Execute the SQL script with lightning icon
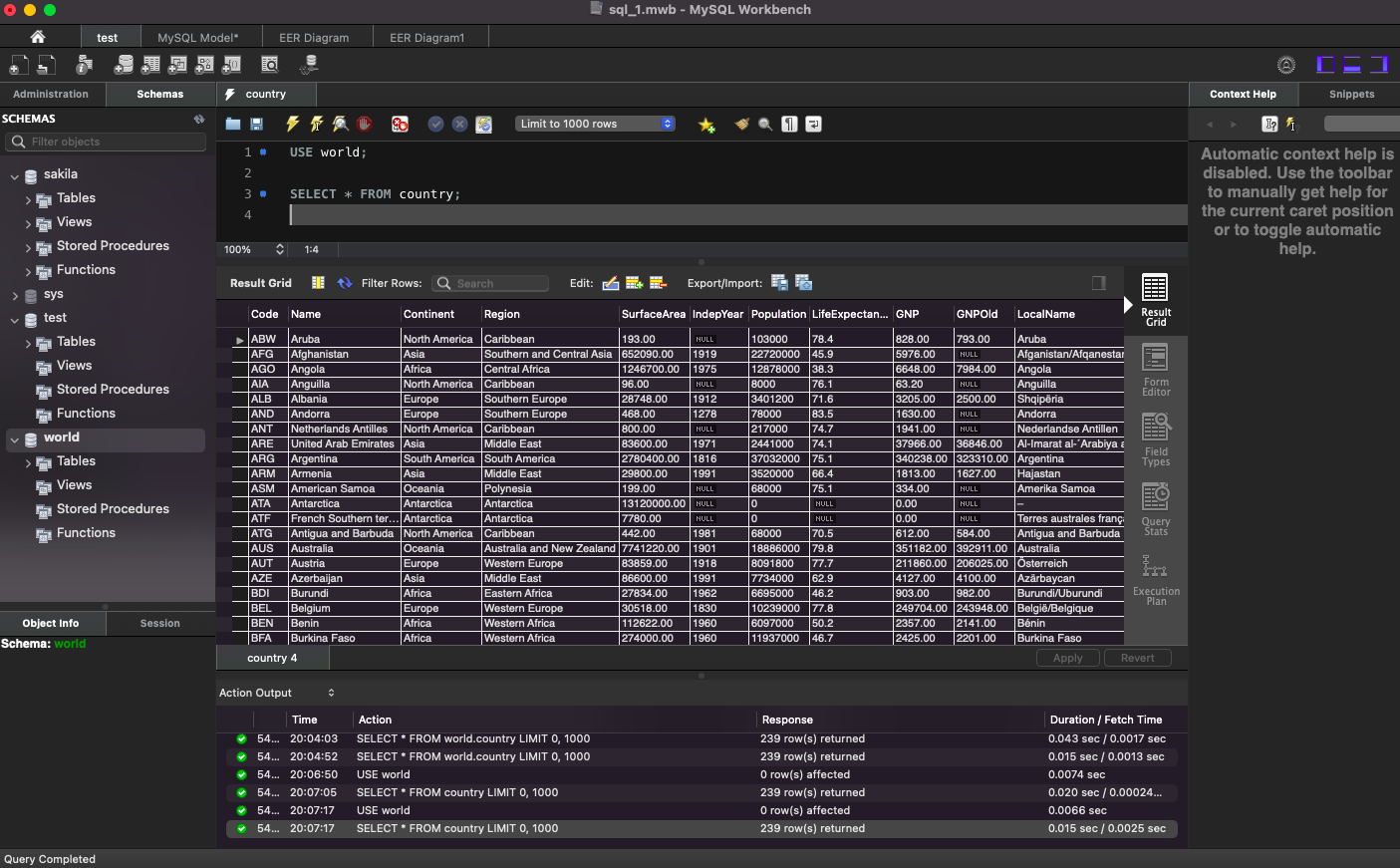Image resolution: width=1400 pixels, height=868 pixels. tap(292, 125)
